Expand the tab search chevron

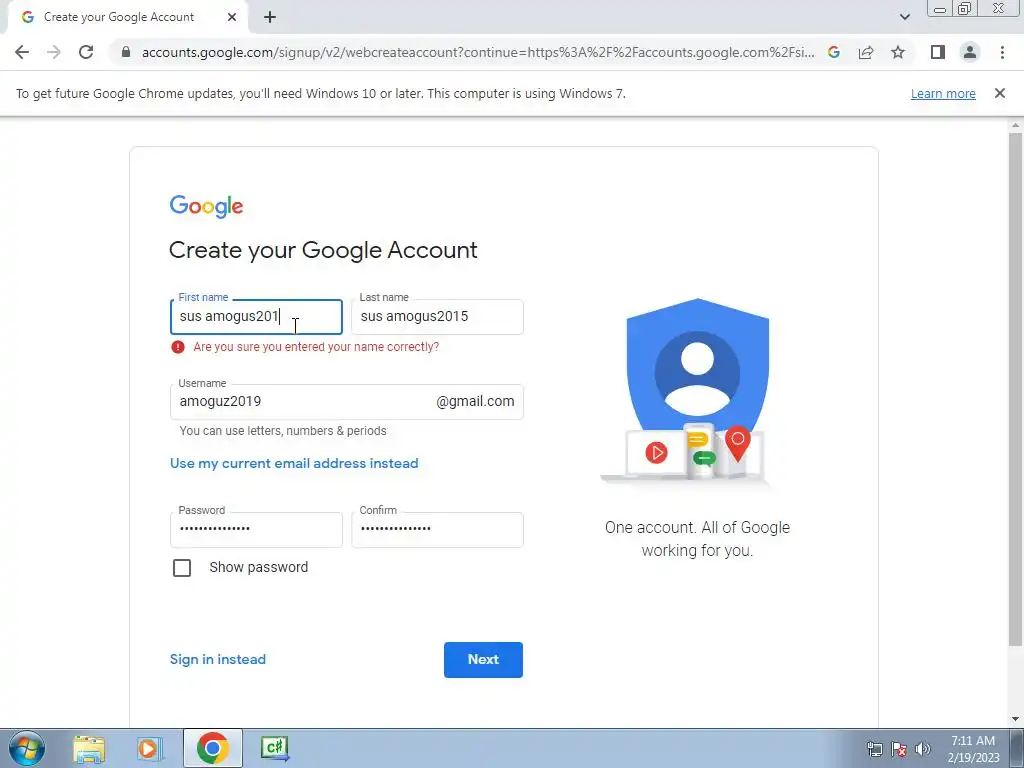pos(904,17)
